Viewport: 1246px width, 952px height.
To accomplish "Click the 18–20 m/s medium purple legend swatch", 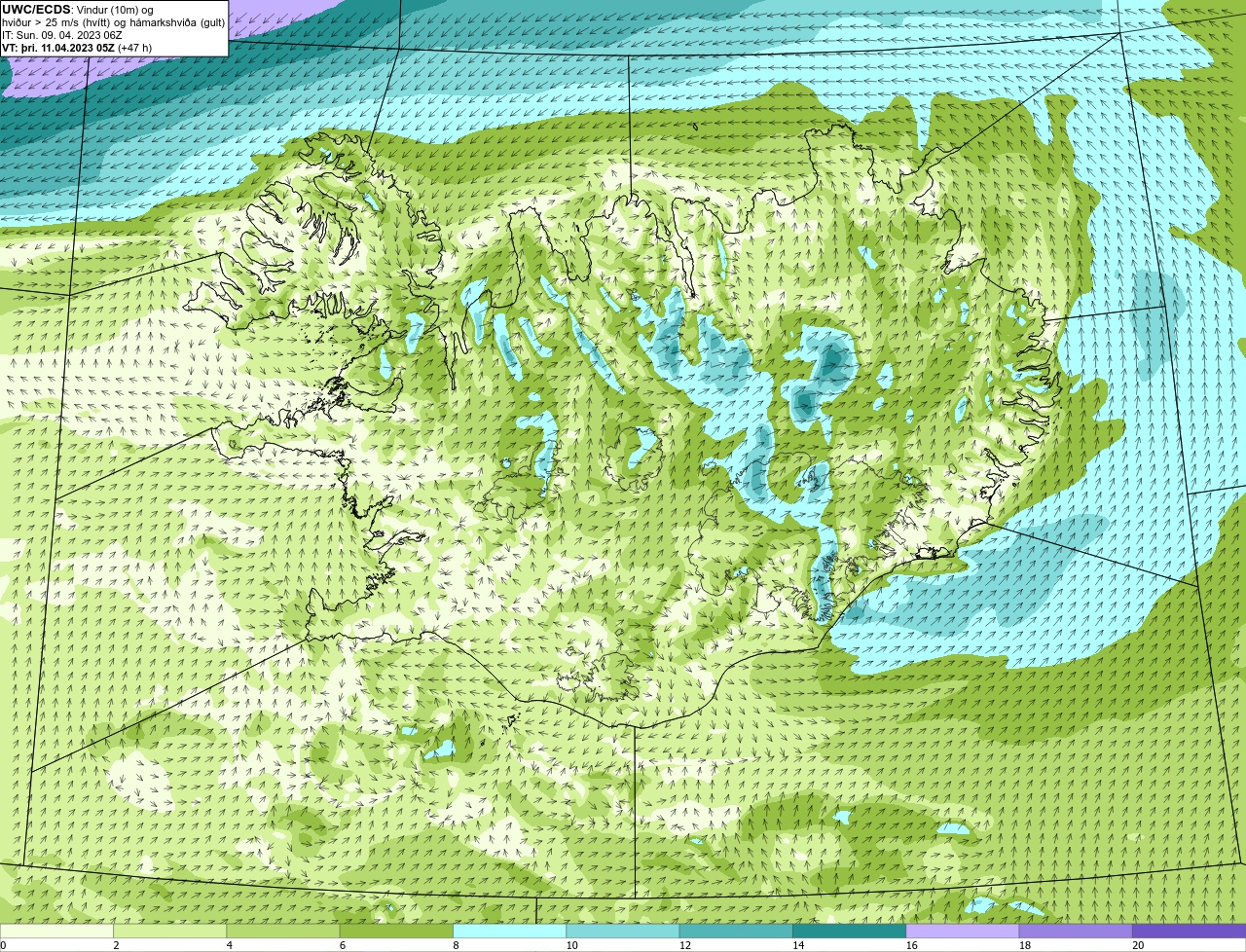I will 1076,931.
